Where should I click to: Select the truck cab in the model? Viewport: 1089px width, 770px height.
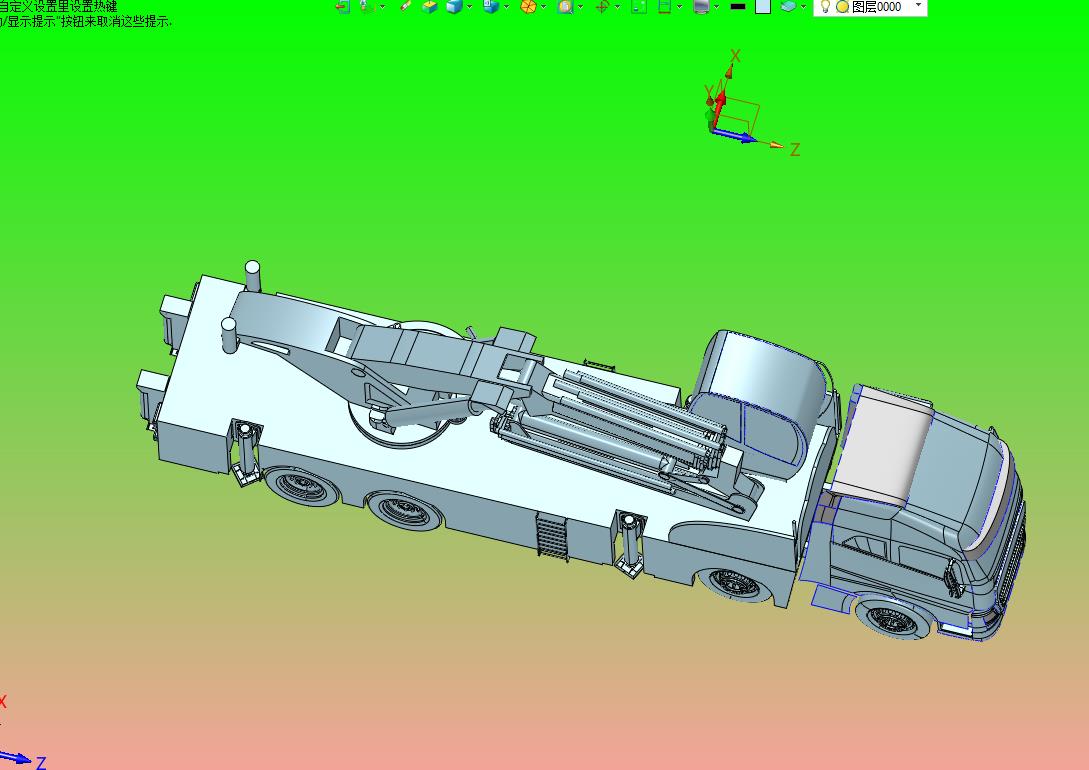[x=924, y=514]
